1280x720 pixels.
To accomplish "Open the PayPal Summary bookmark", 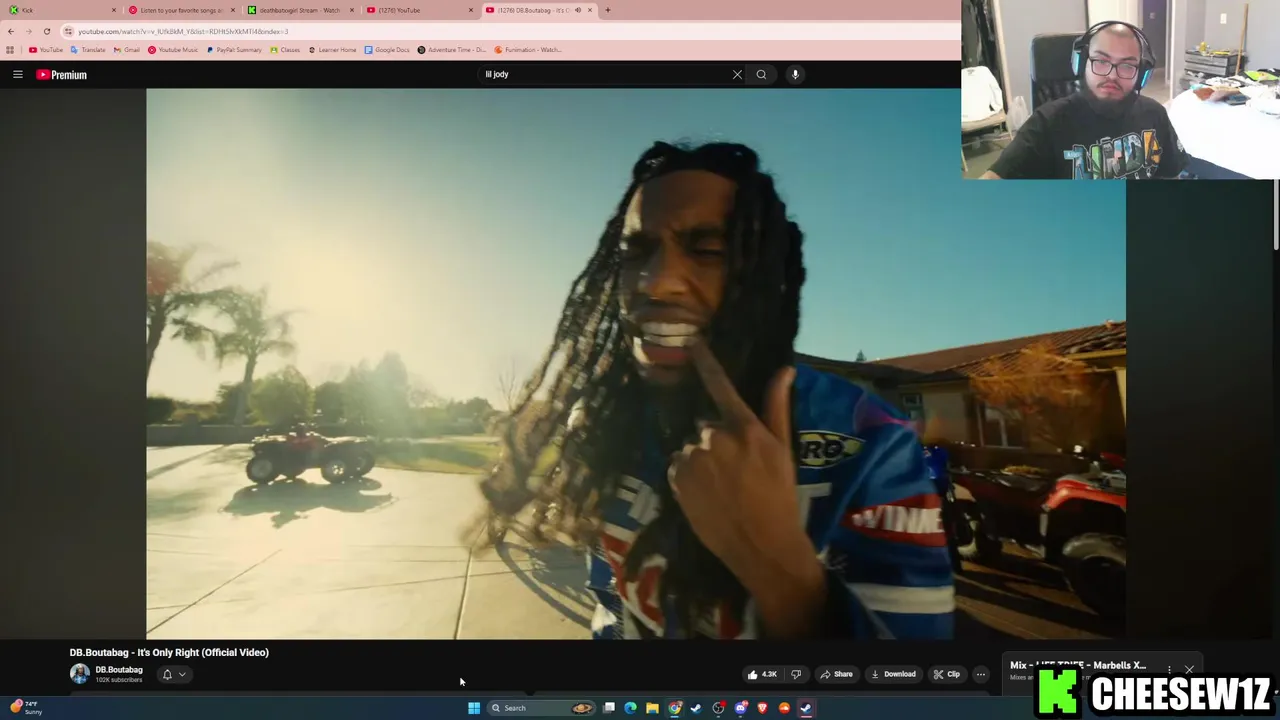I will (x=234, y=49).
